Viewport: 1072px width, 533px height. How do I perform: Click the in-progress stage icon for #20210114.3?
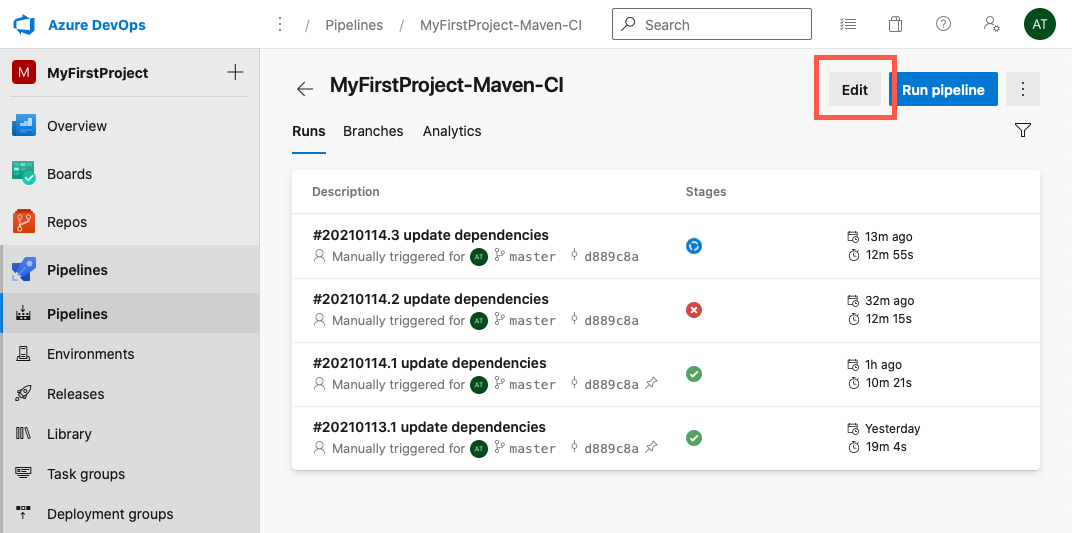[694, 246]
